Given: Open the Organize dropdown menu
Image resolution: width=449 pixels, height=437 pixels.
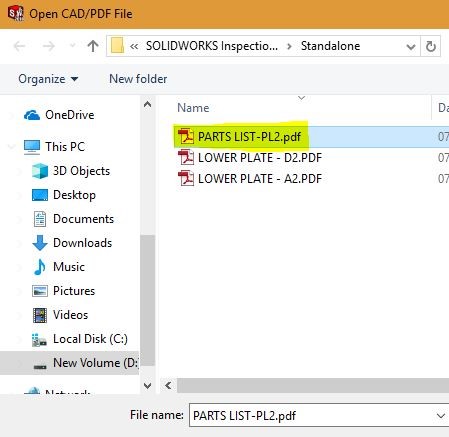Looking at the screenshot, I should [x=48, y=79].
